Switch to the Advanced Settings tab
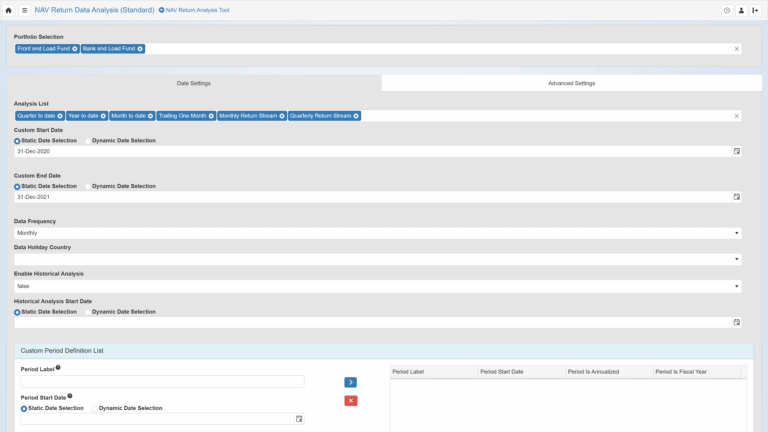The height and width of the screenshot is (432, 768). [571, 83]
